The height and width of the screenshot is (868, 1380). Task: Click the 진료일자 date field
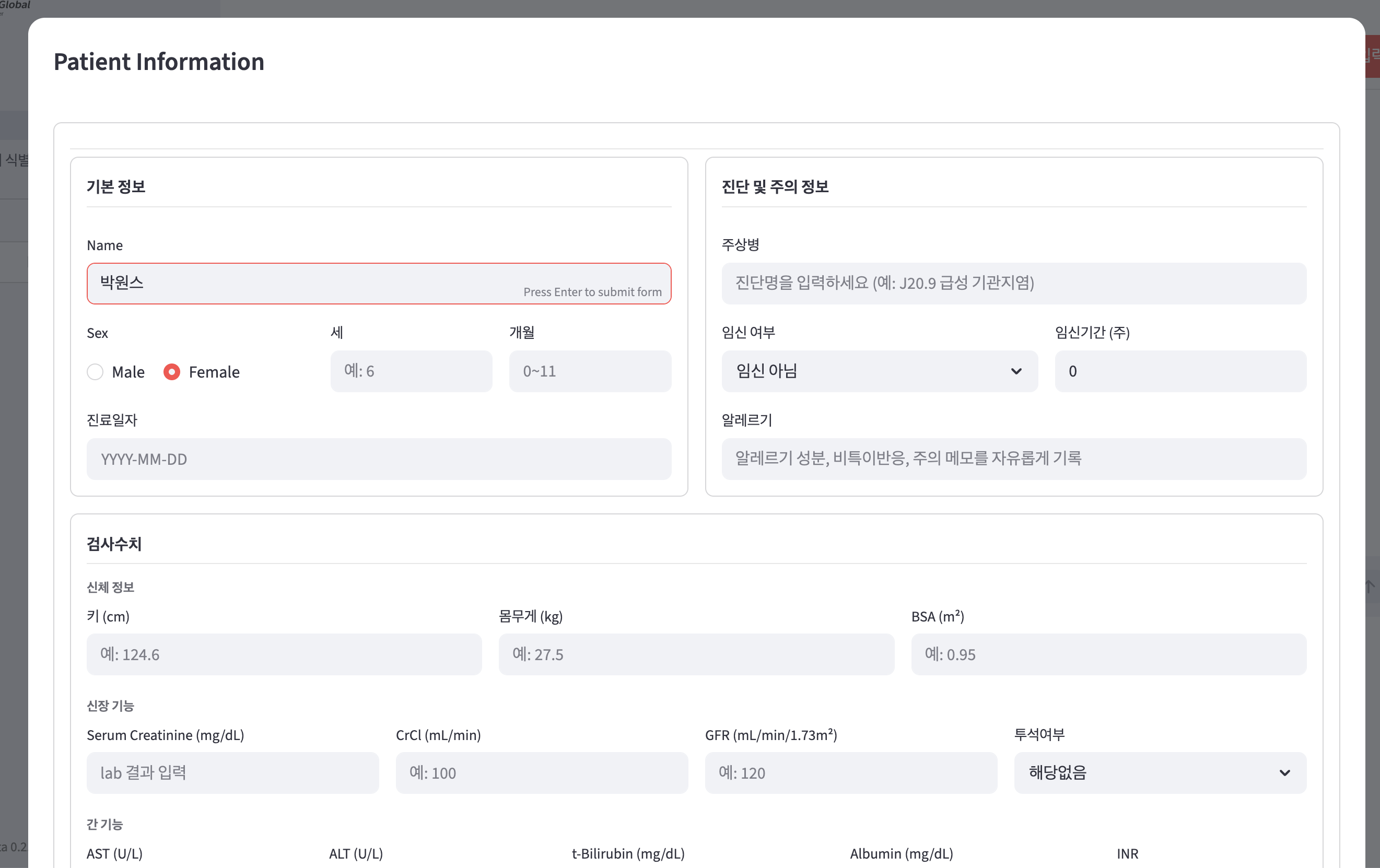379,459
